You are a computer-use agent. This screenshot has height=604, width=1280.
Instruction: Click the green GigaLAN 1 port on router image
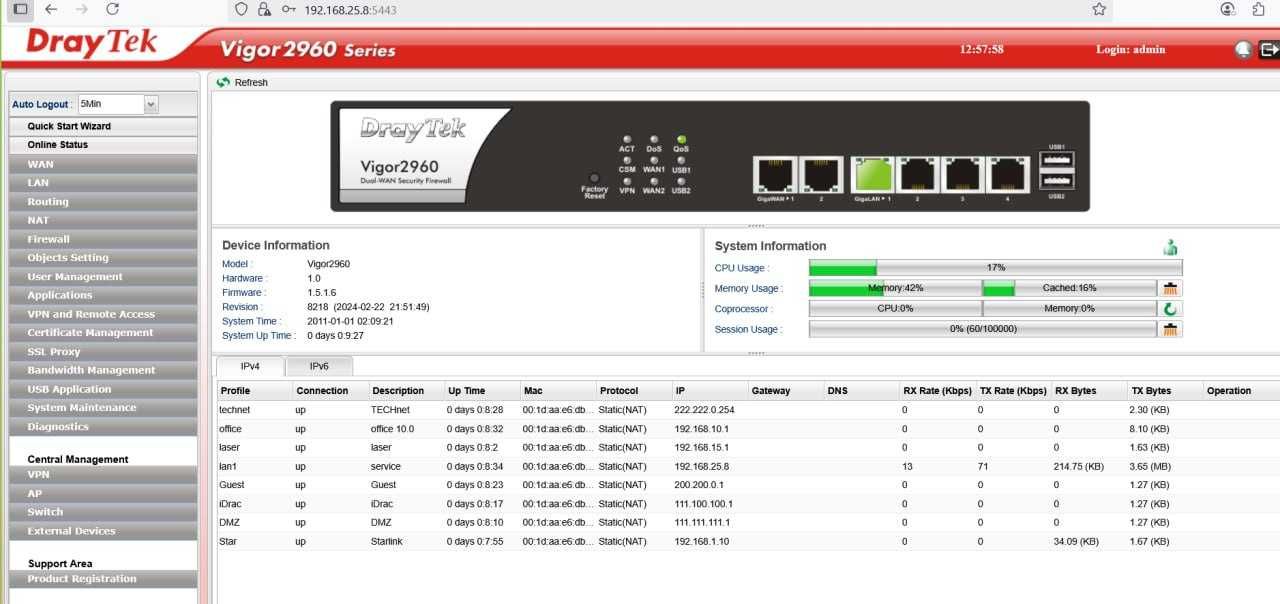point(871,175)
